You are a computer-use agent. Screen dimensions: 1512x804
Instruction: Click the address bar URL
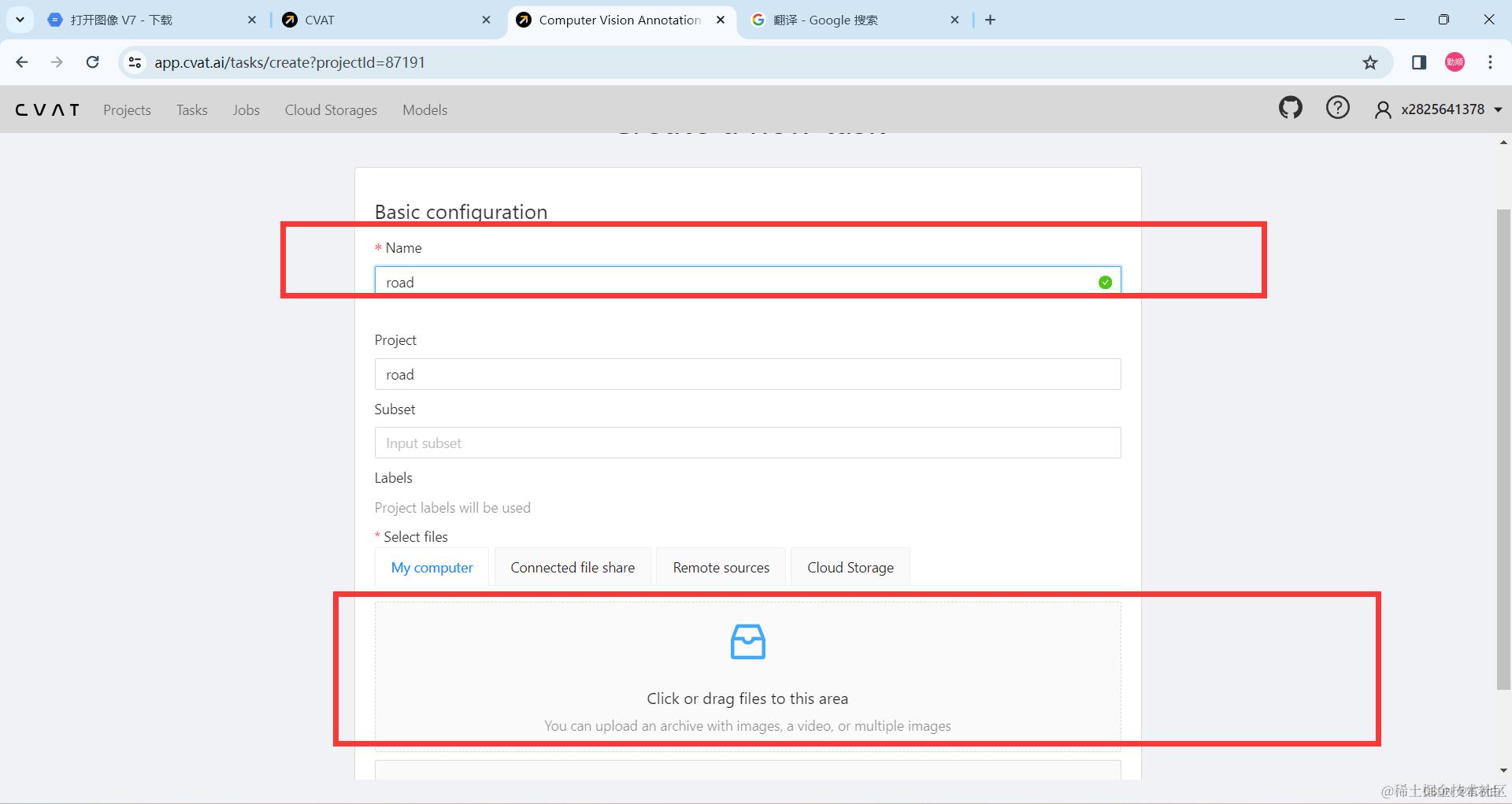click(x=290, y=62)
